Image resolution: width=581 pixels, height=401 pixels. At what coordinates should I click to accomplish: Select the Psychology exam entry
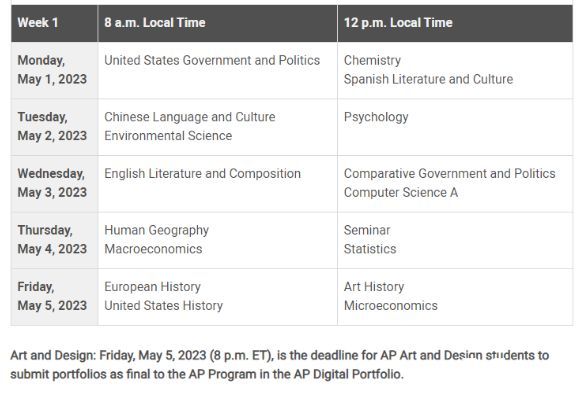coord(376,117)
